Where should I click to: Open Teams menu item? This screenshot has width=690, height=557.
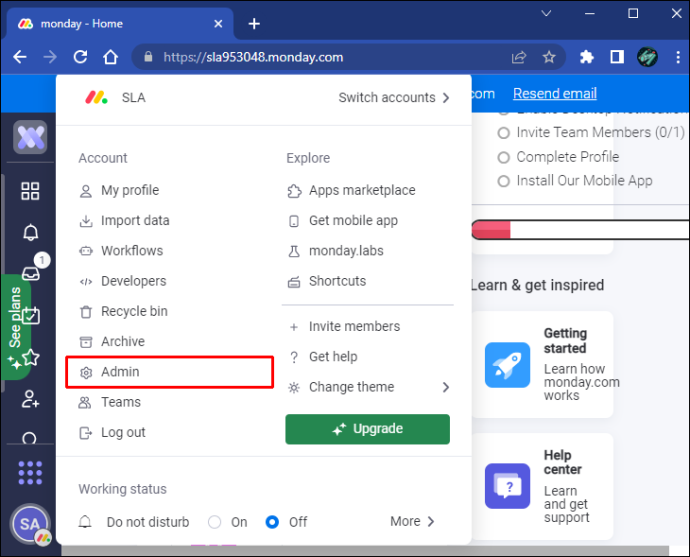[x=110, y=402]
